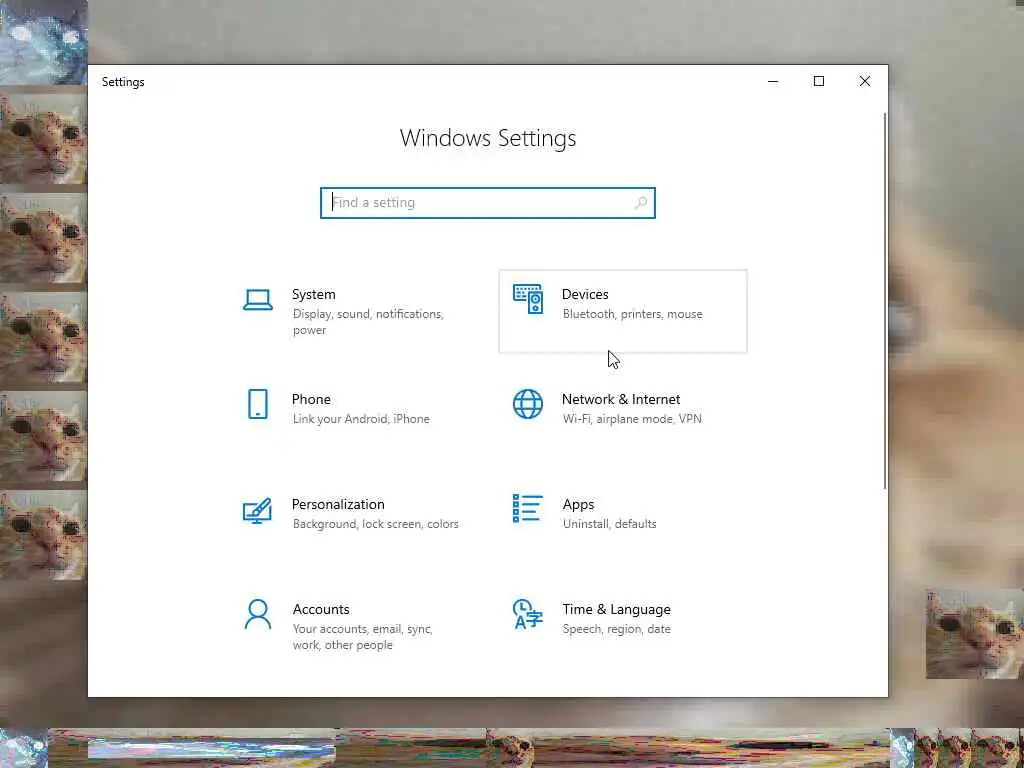
Task: Open Devices settings title
Action: [x=585, y=294]
